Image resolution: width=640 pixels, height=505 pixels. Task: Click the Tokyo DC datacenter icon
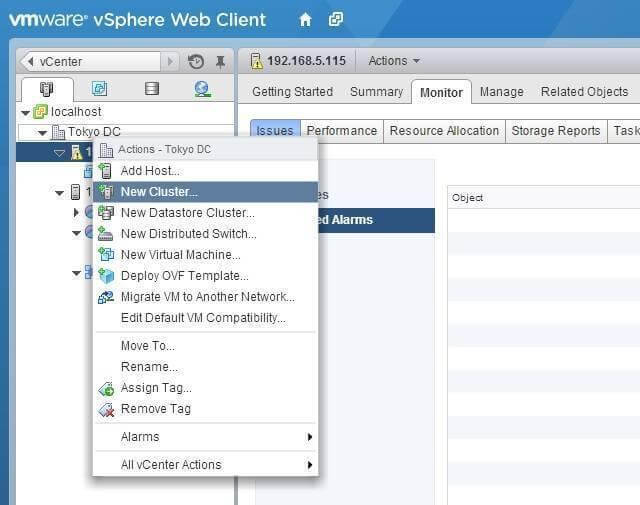(x=58, y=132)
